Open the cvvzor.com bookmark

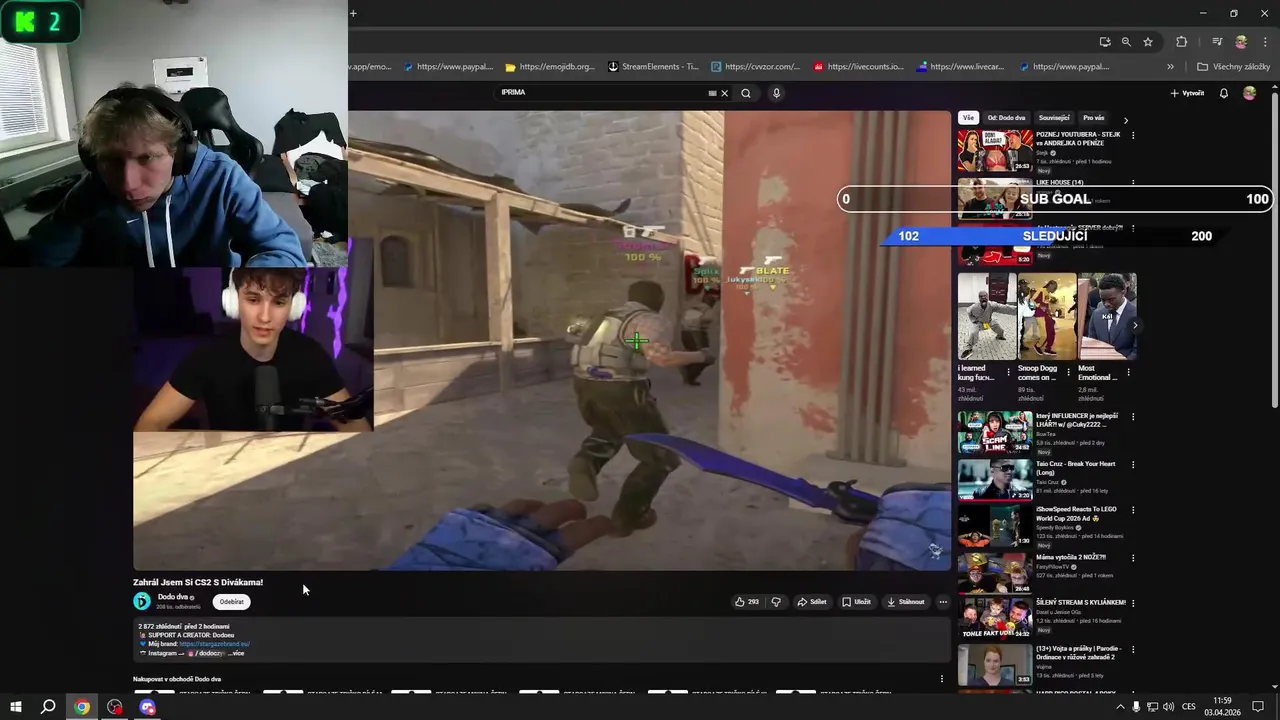[756, 67]
